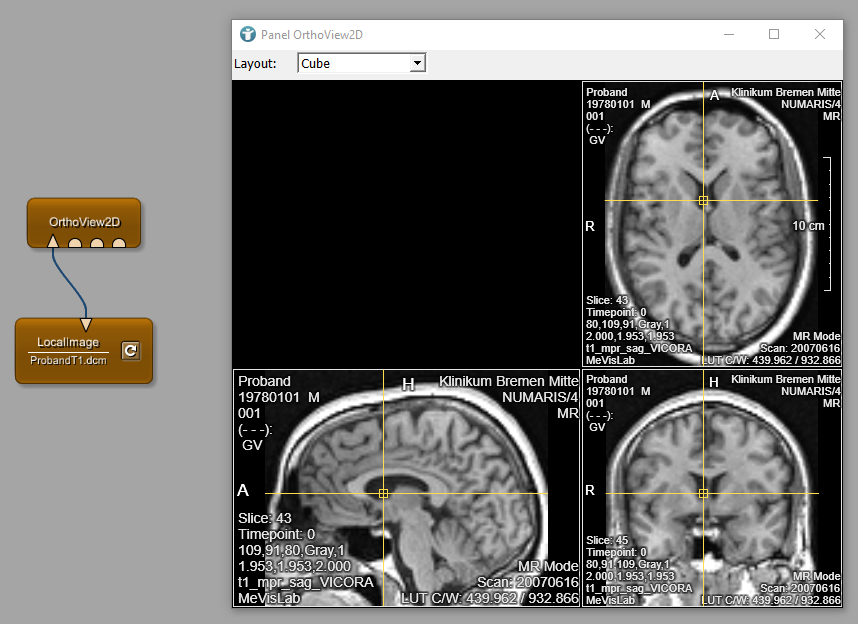Click the LocalImage triangle output connector
The image size is (858, 624).
coord(86,324)
